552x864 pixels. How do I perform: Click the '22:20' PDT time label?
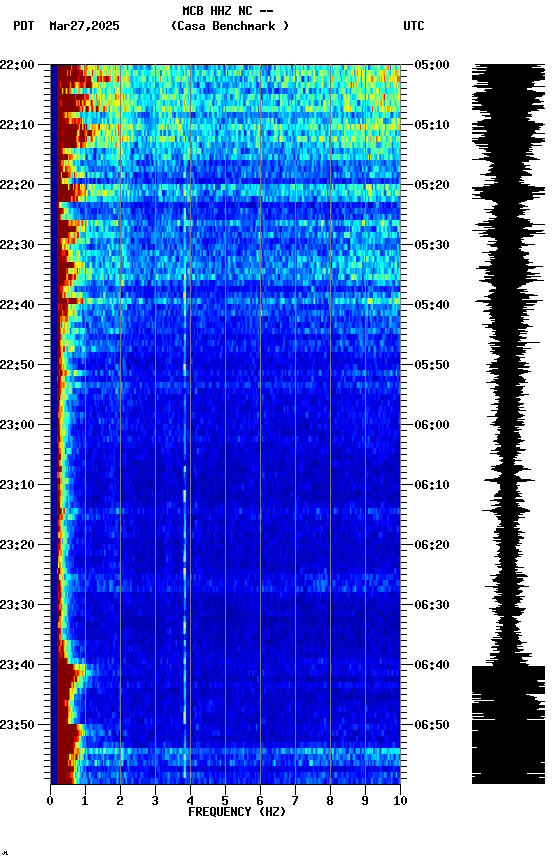17,185
